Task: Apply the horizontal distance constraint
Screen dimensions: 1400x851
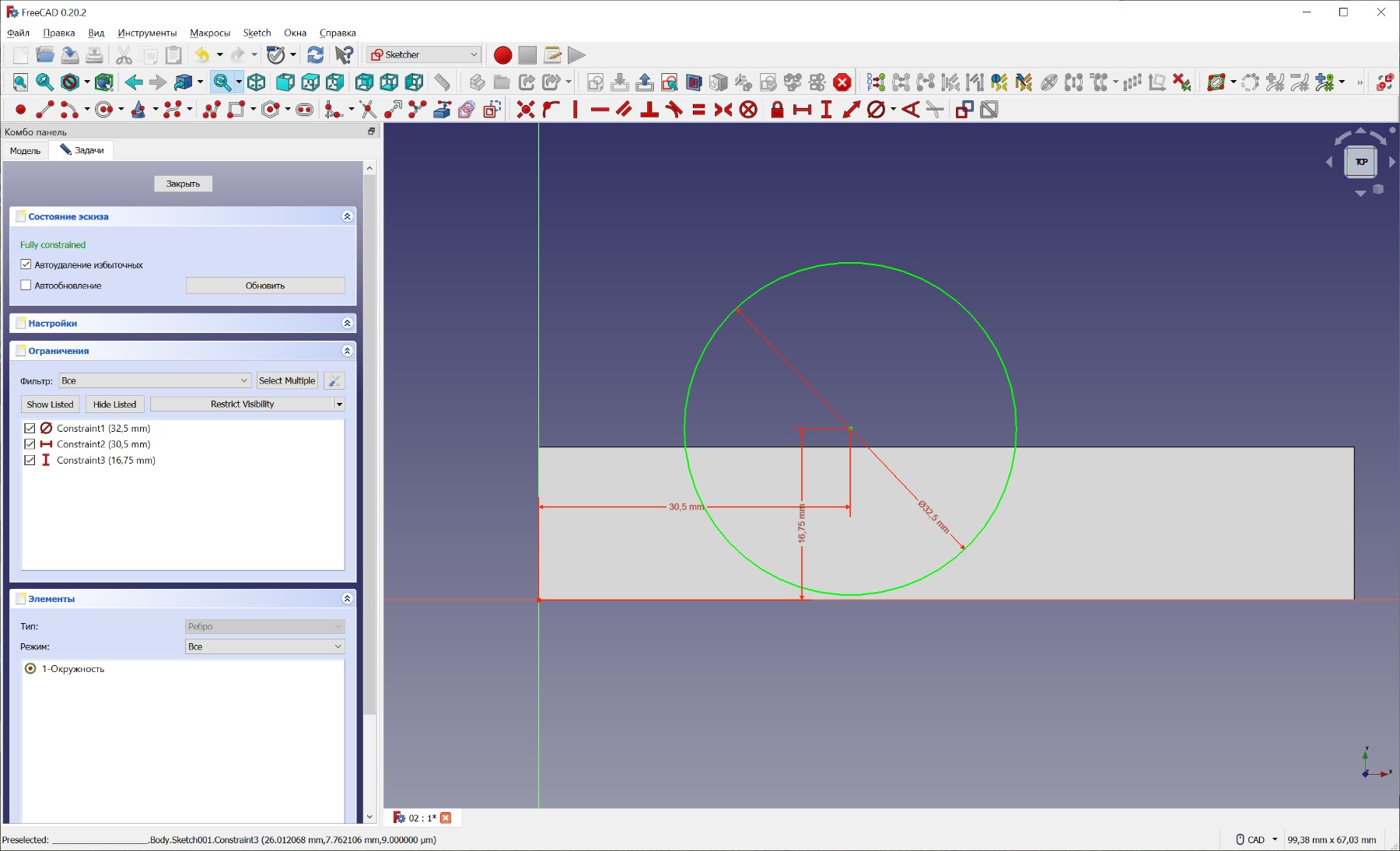Action: [802, 110]
